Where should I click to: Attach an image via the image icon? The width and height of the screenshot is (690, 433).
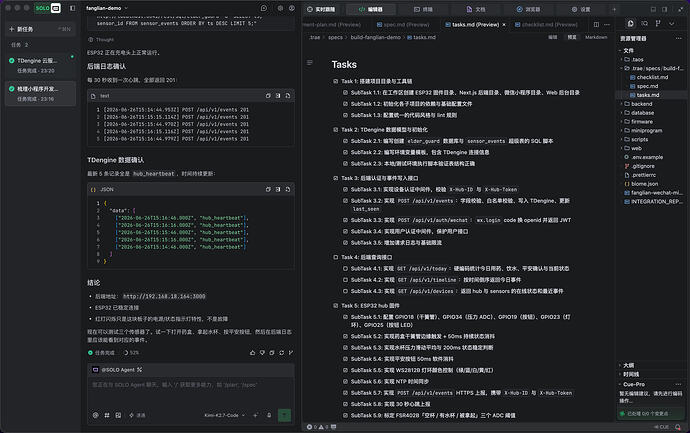tap(118, 415)
